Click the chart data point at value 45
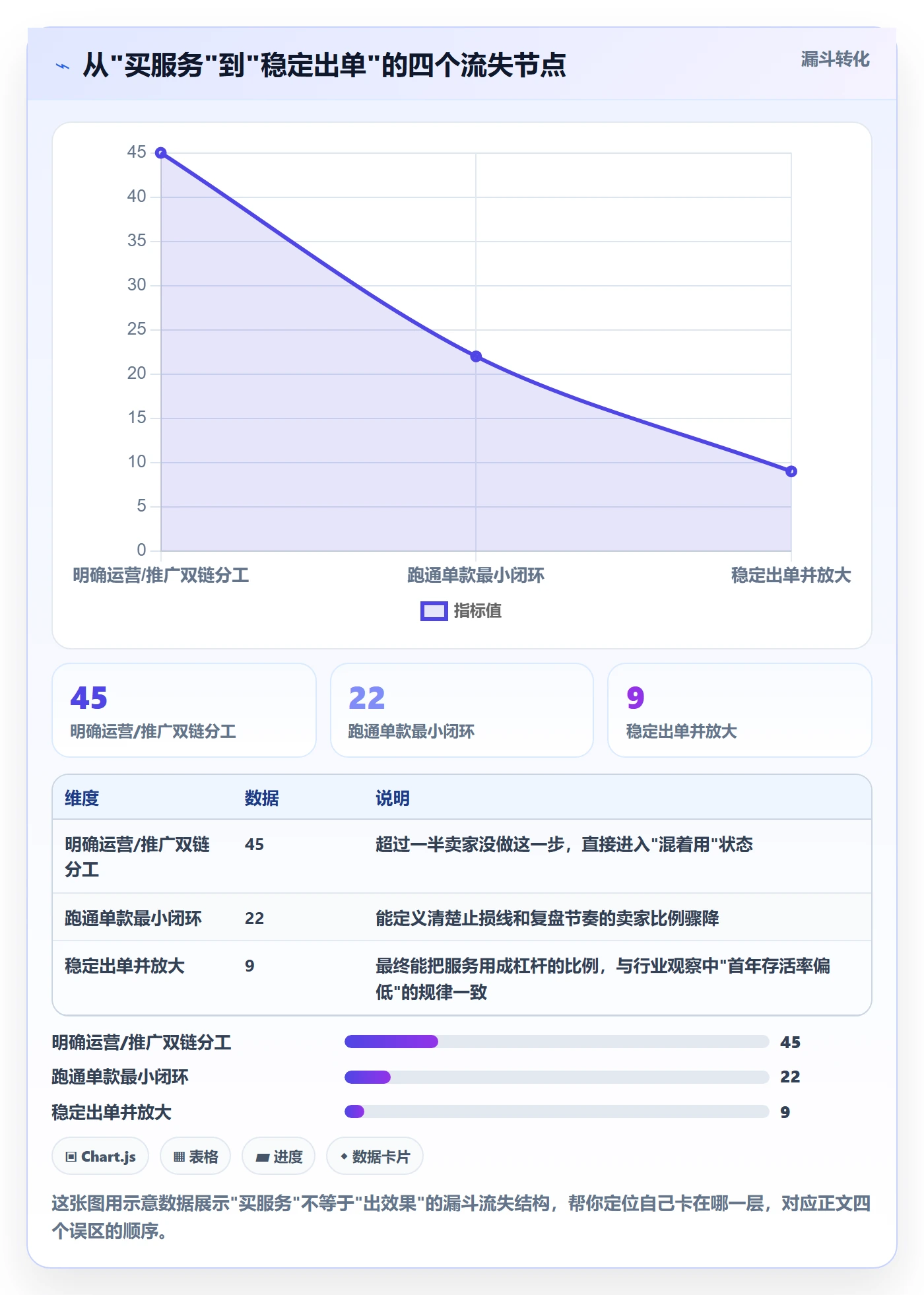Screen dimensions: 924x1295 pos(161,153)
